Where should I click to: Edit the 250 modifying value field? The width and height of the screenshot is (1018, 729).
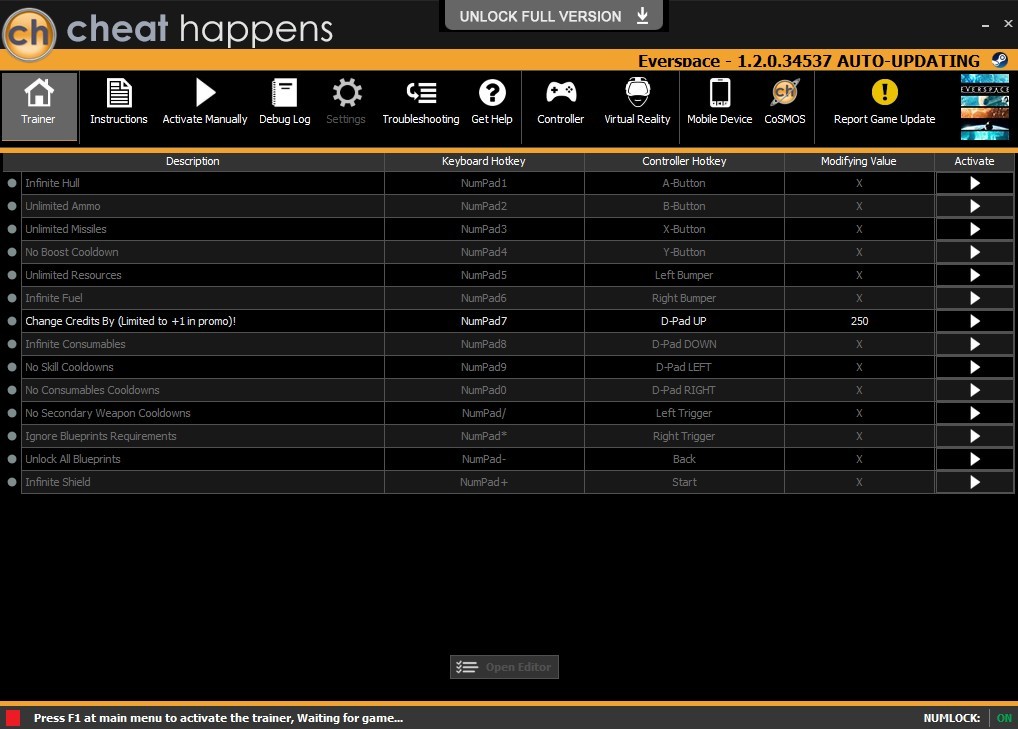click(859, 321)
